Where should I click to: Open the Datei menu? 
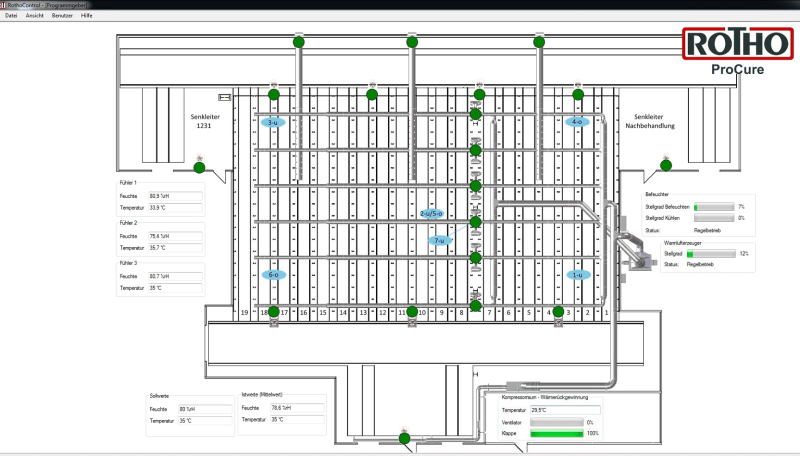pos(11,15)
